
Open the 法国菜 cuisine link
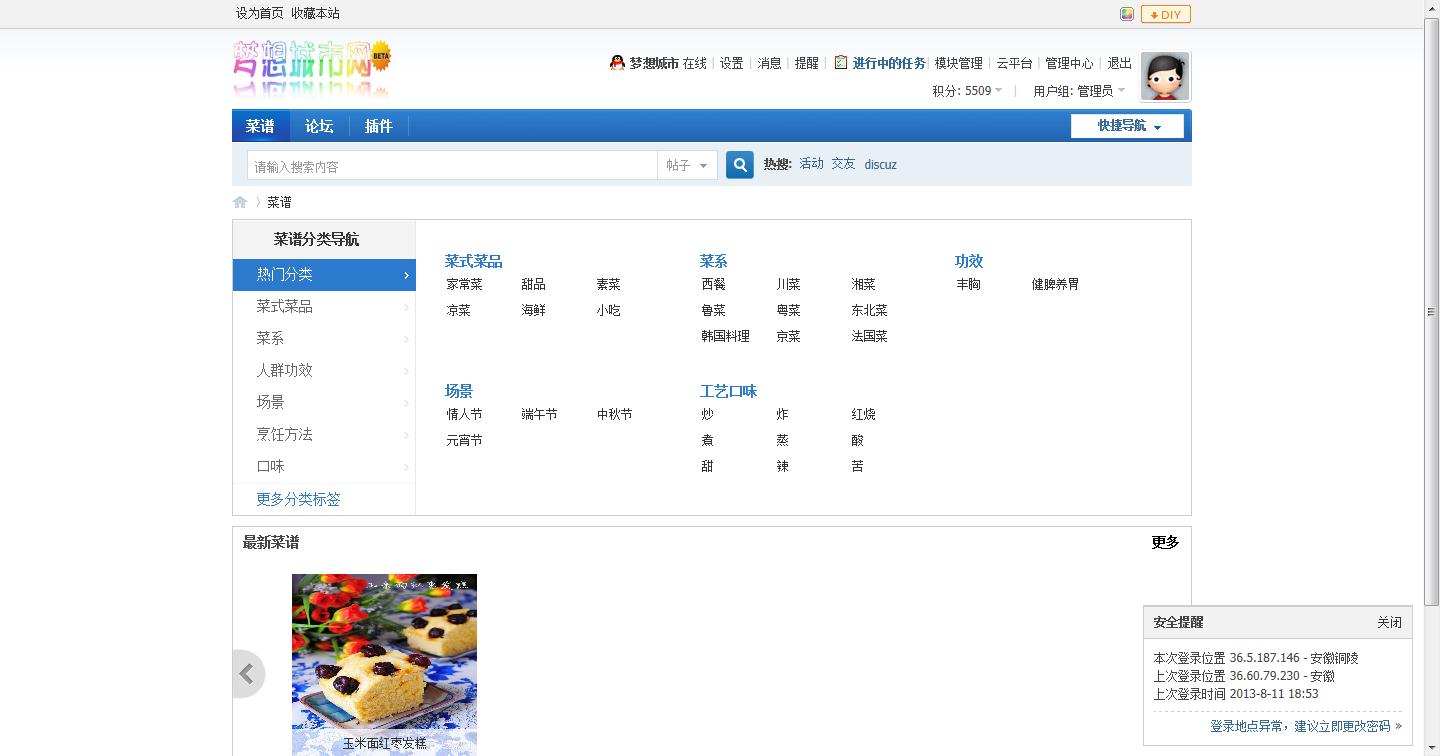(869, 336)
